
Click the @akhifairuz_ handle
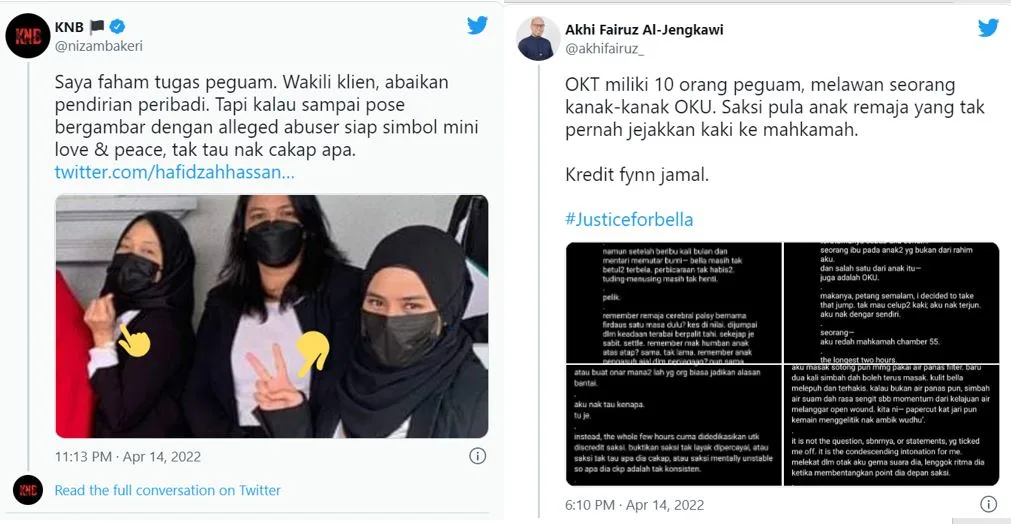[x=604, y=49]
